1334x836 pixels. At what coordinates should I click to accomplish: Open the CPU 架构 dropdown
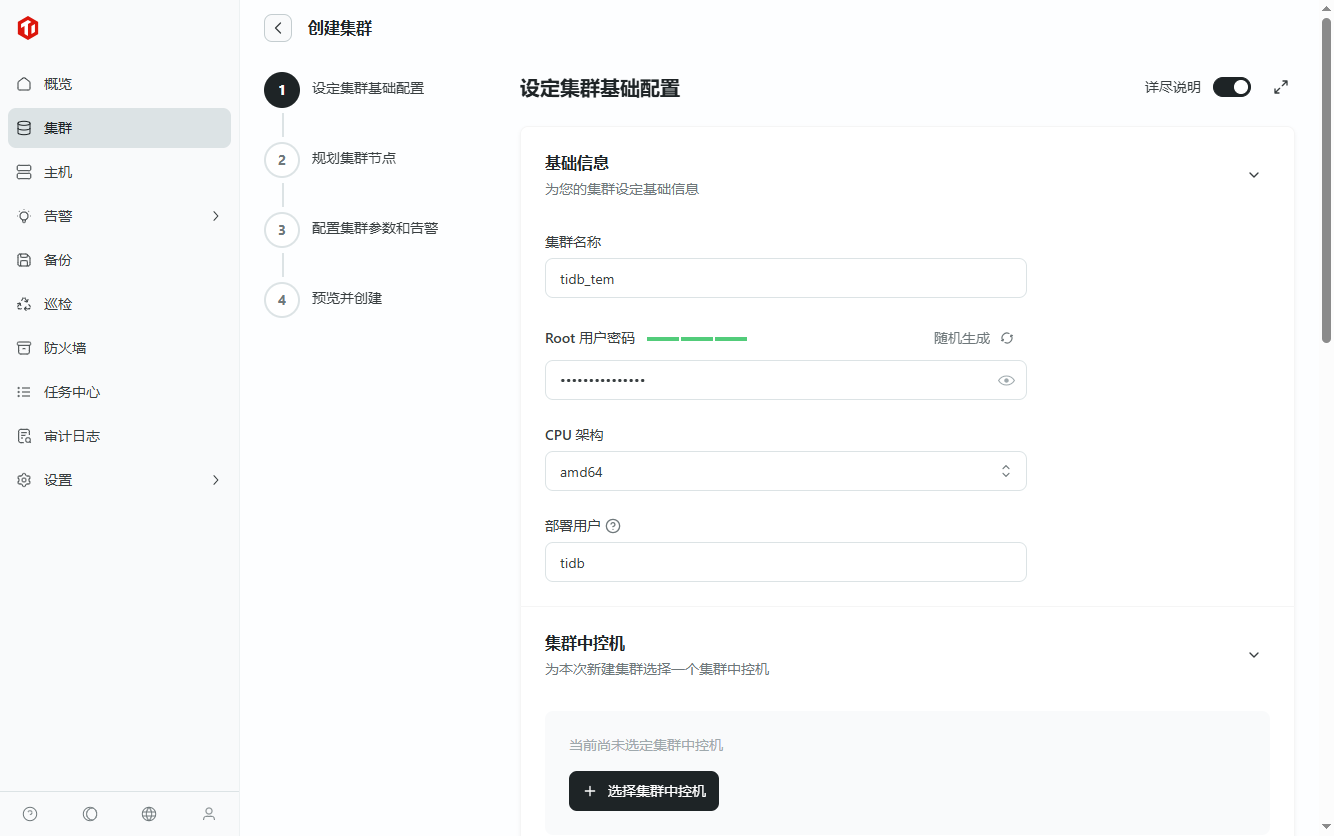pyautogui.click(x=785, y=472)
